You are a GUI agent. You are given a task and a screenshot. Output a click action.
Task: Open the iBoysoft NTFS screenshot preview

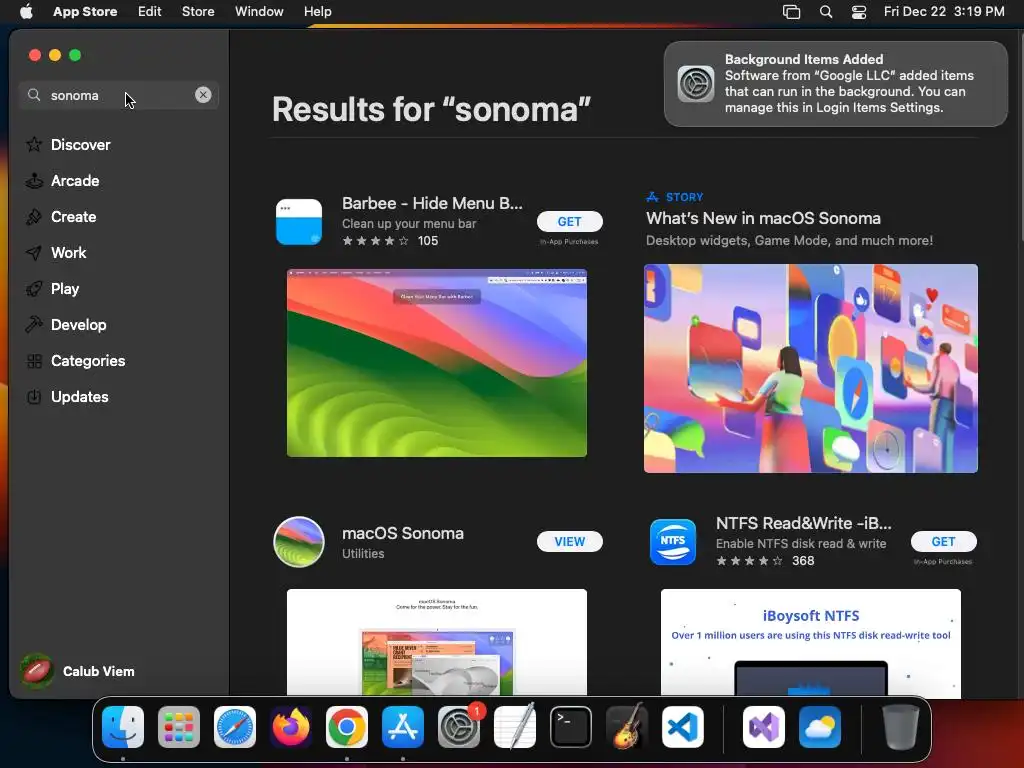(811, 642)
